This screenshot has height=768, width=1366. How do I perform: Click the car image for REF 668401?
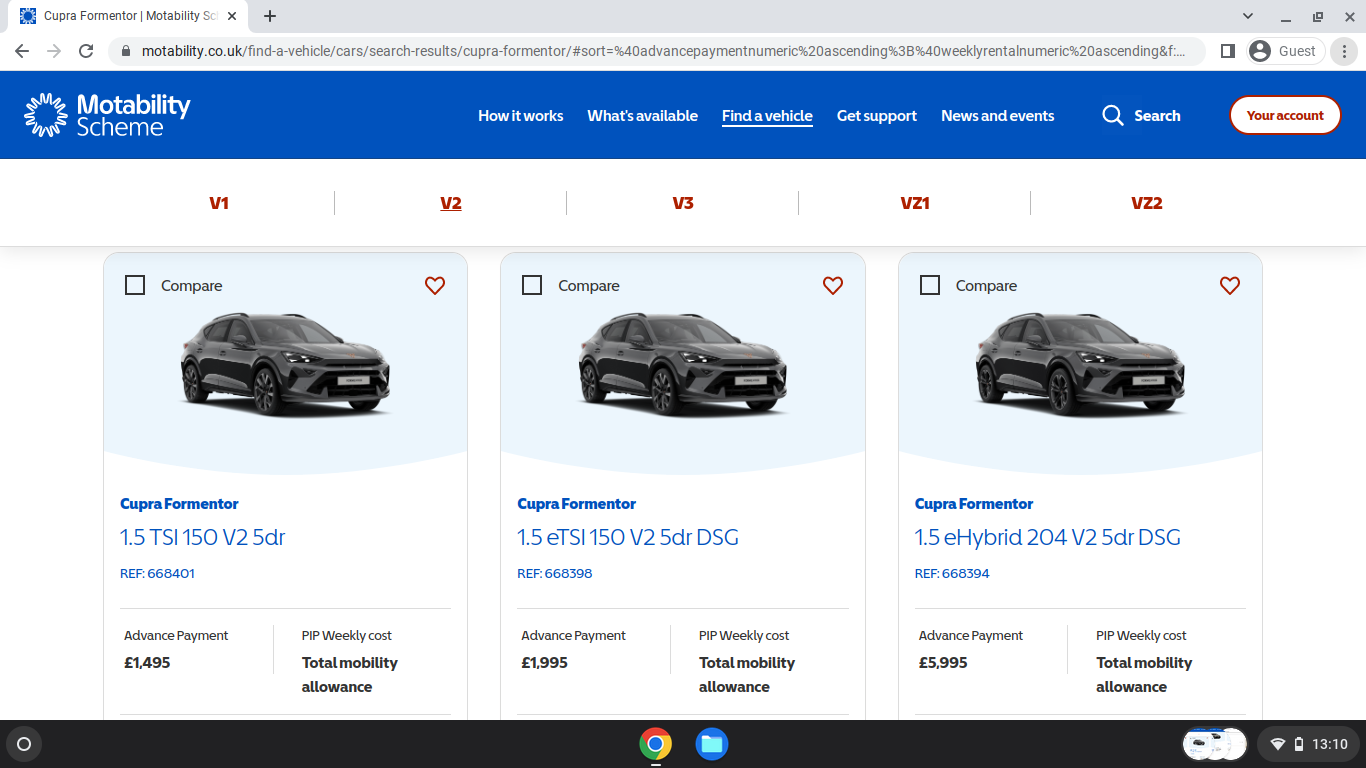pyautogui.click(x=285, y=365)
